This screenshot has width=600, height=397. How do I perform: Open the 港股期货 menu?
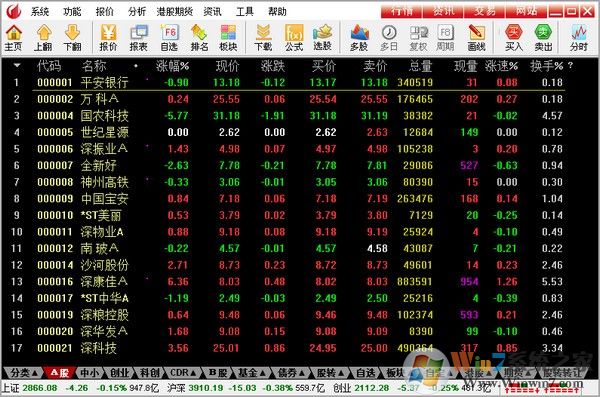click(x=174, y=11)
